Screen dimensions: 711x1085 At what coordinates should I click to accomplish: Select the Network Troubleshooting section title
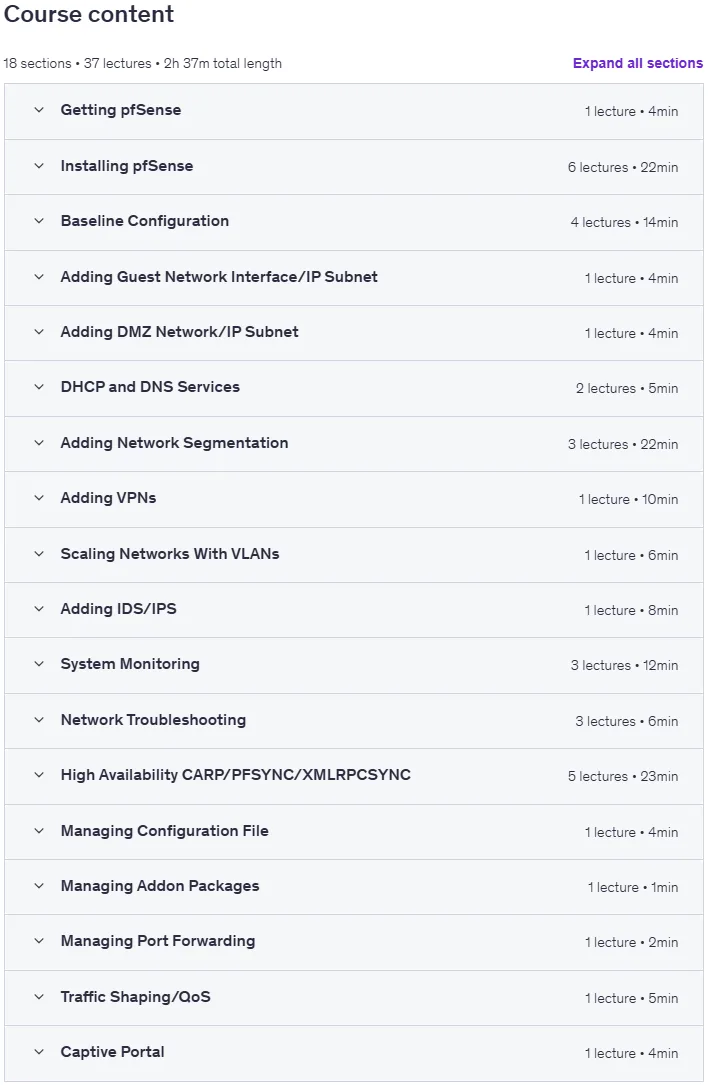pos(153,720)
